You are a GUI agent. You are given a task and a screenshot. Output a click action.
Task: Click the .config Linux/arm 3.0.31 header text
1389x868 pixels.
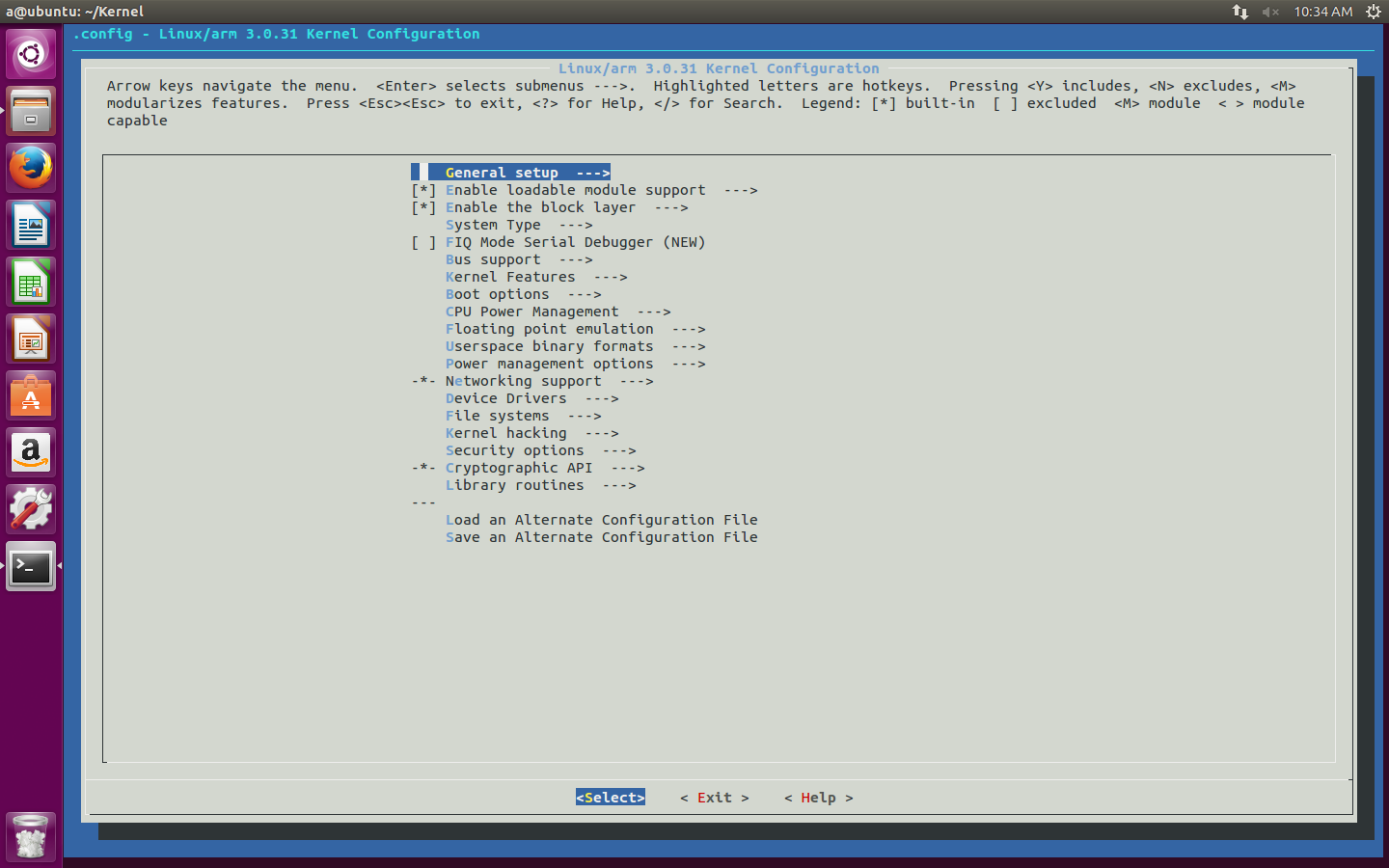(x=277, y=34)
